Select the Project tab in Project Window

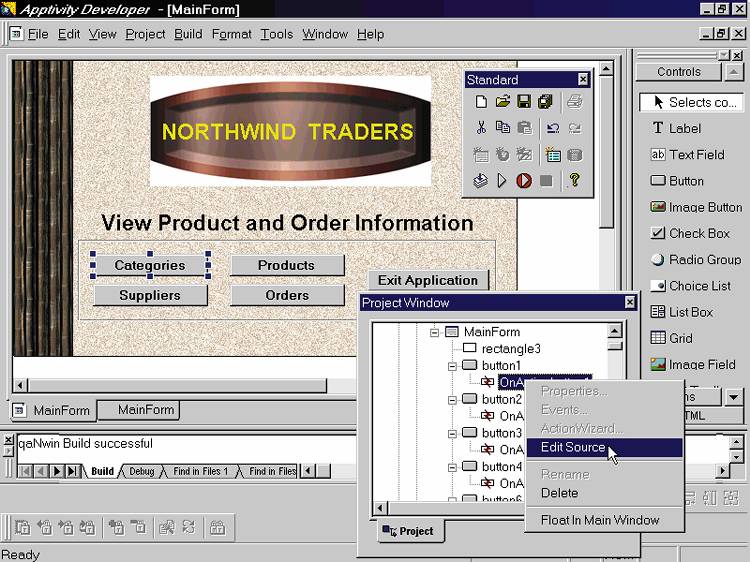tap(409, 531)
